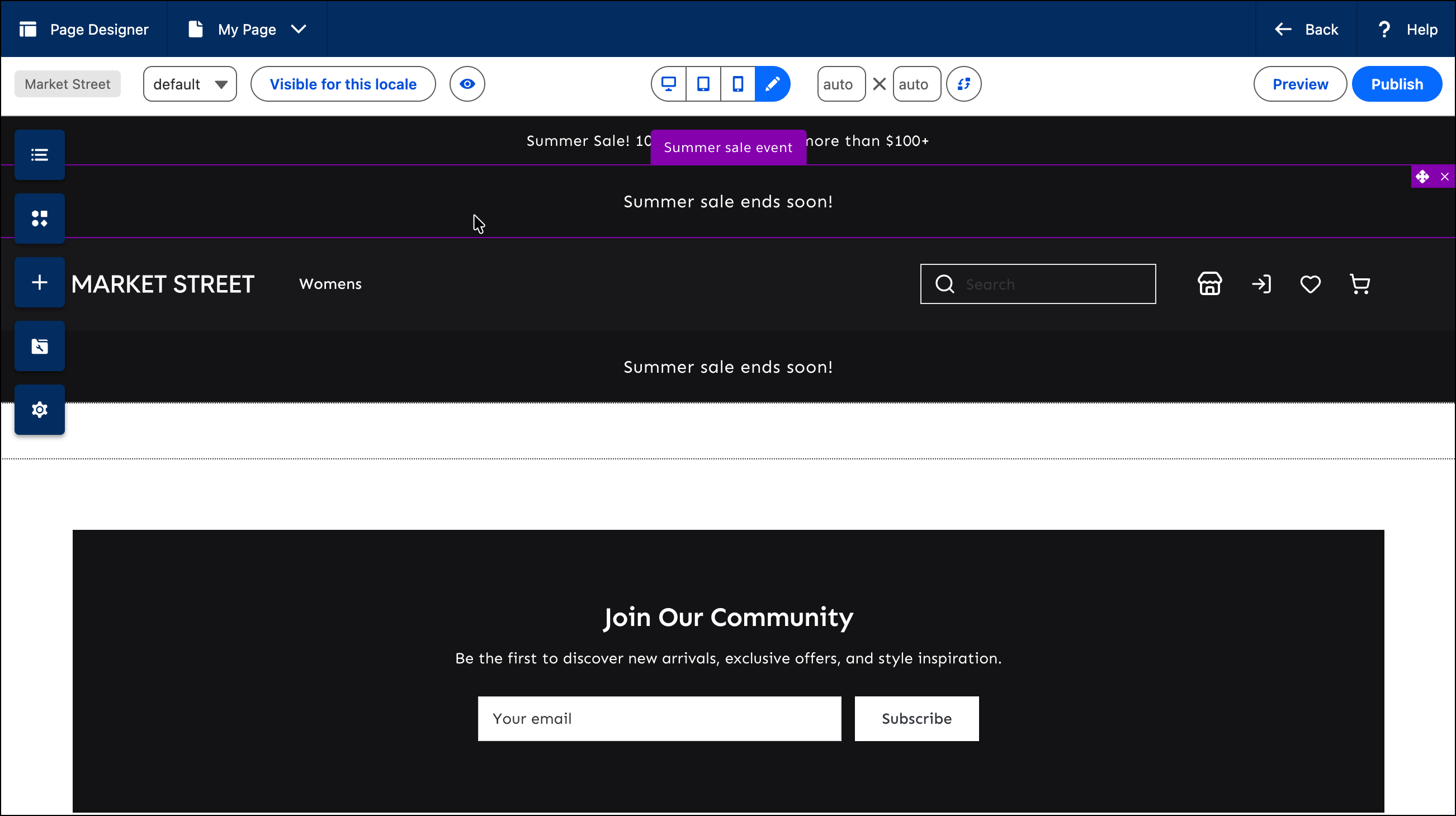Image resolution: width=1456 pixels, height=816 pixels.
Task: Click the Page Designer logo icon
Action: (x=28, y=30)
